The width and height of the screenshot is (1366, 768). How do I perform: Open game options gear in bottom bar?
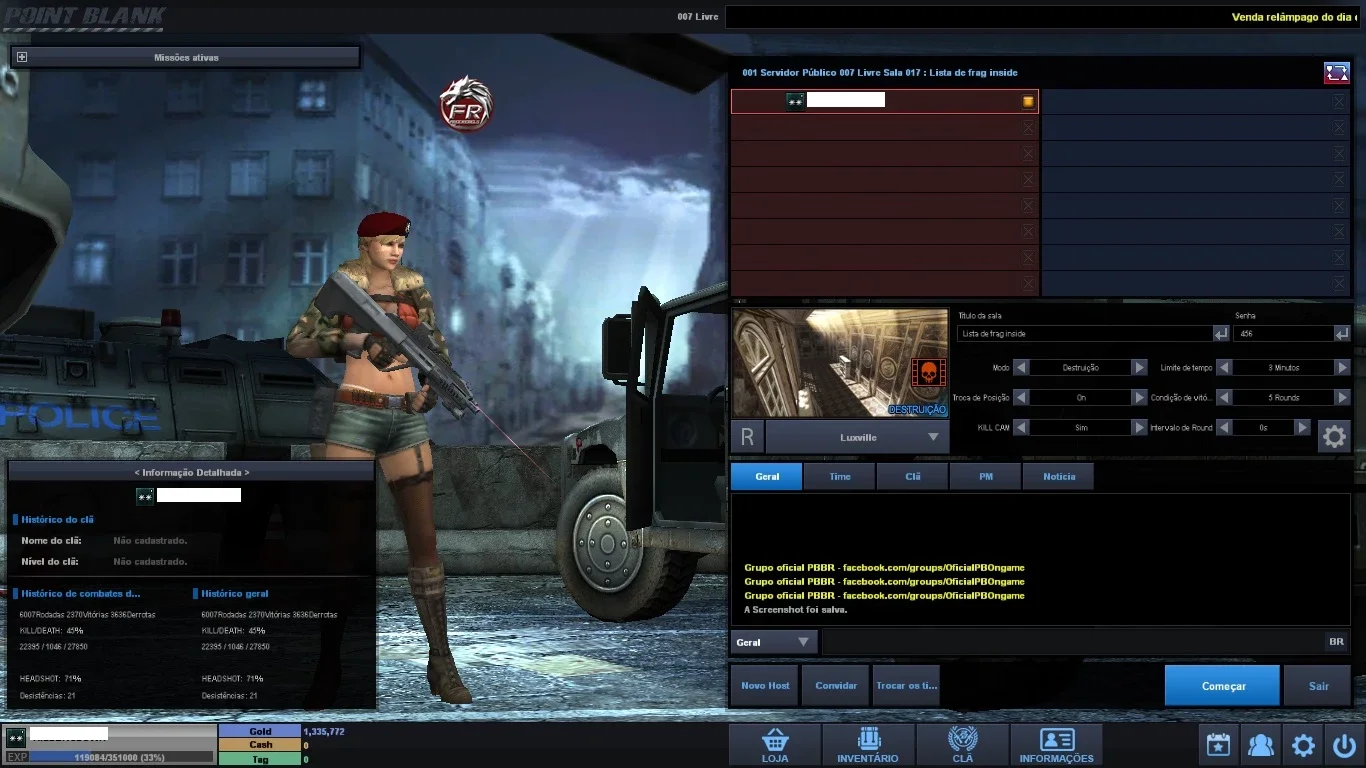(x=1303, y=745)
